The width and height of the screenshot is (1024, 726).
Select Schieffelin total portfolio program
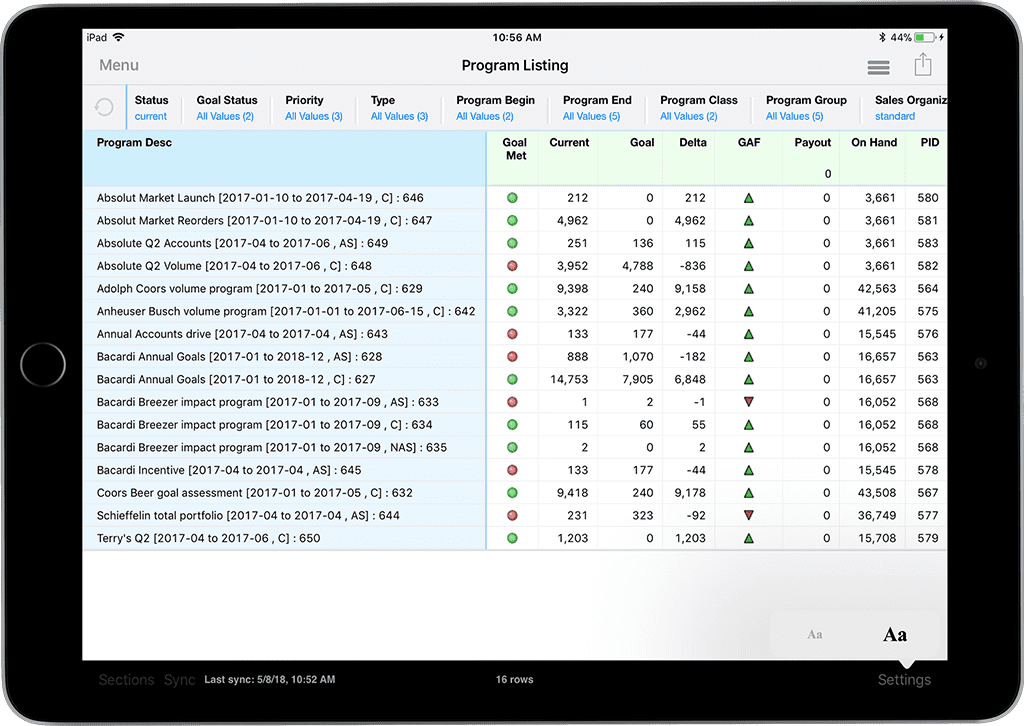(x=248, y=516)
